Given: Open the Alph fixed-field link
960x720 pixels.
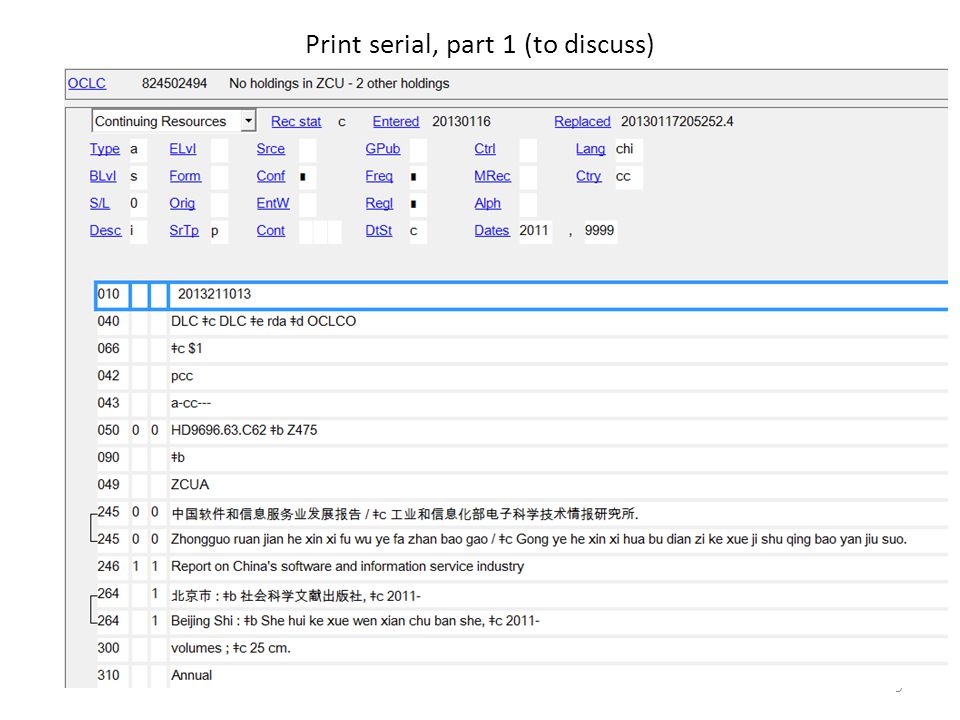Looking at the screenshot, I should [x=487, y=204].
